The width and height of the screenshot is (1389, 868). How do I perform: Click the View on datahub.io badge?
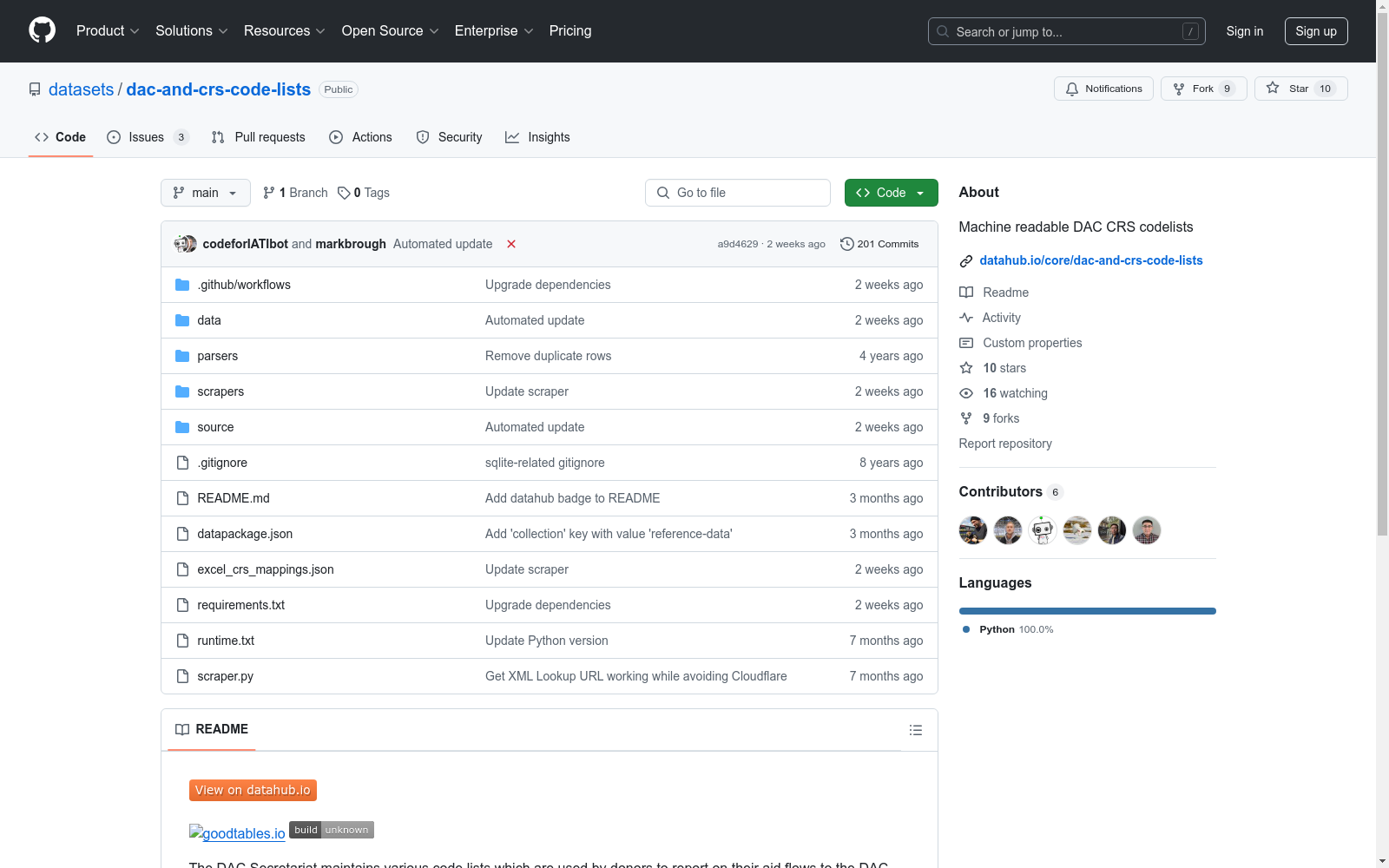(253, 790)
